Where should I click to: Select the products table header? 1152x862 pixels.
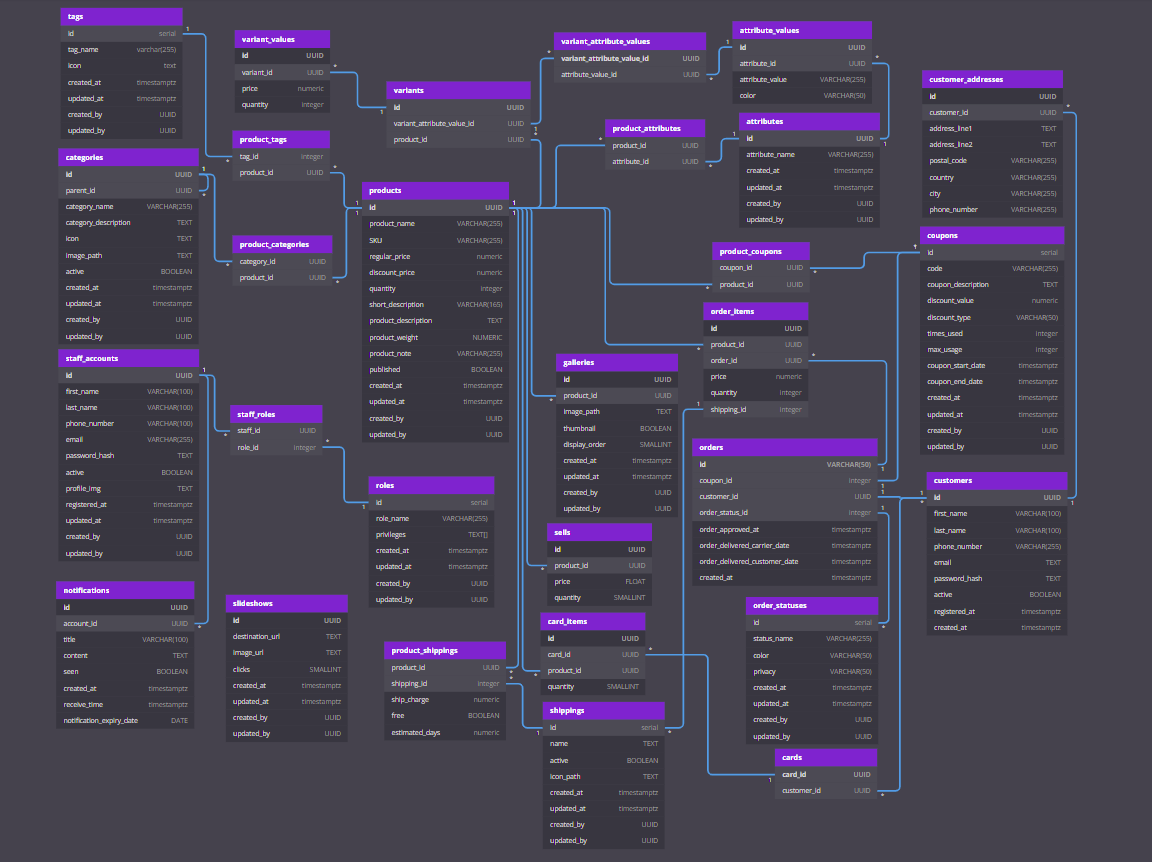pos(434,190)
